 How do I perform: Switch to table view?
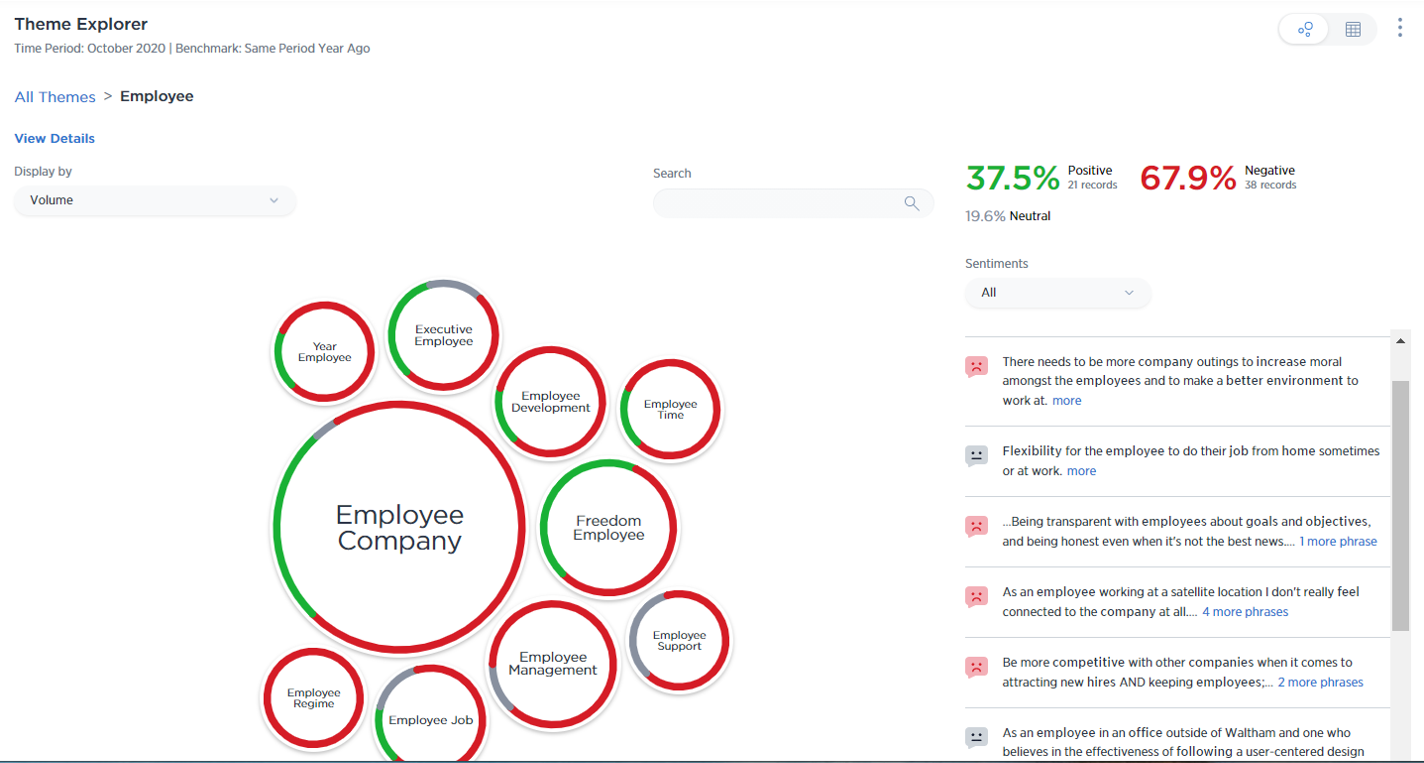1352,29
